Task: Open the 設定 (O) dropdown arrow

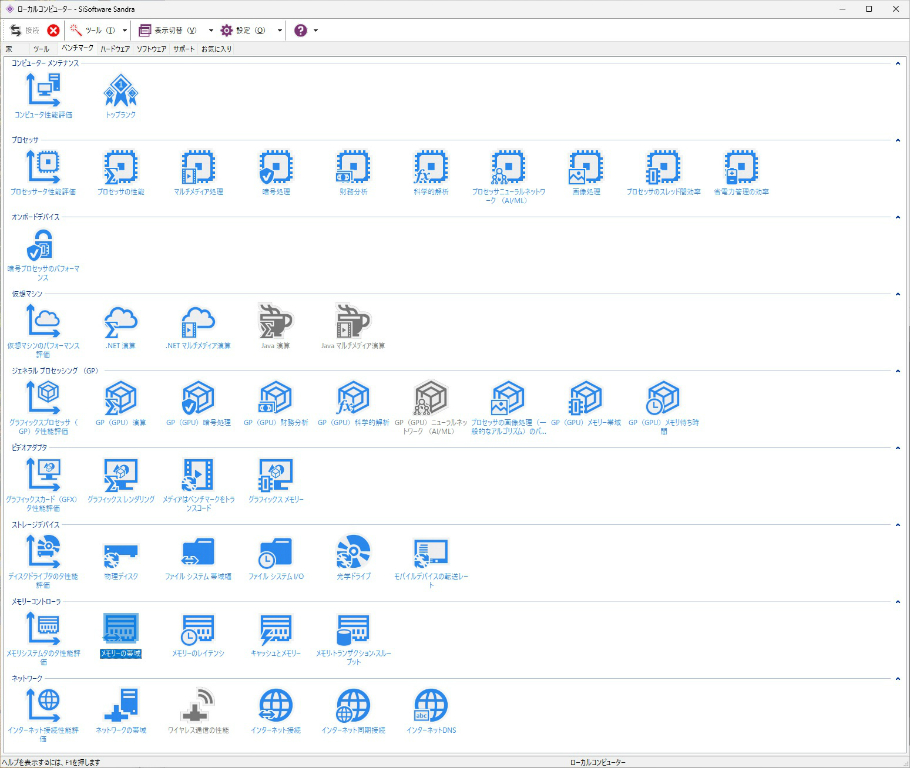Action: coord(280,30)
